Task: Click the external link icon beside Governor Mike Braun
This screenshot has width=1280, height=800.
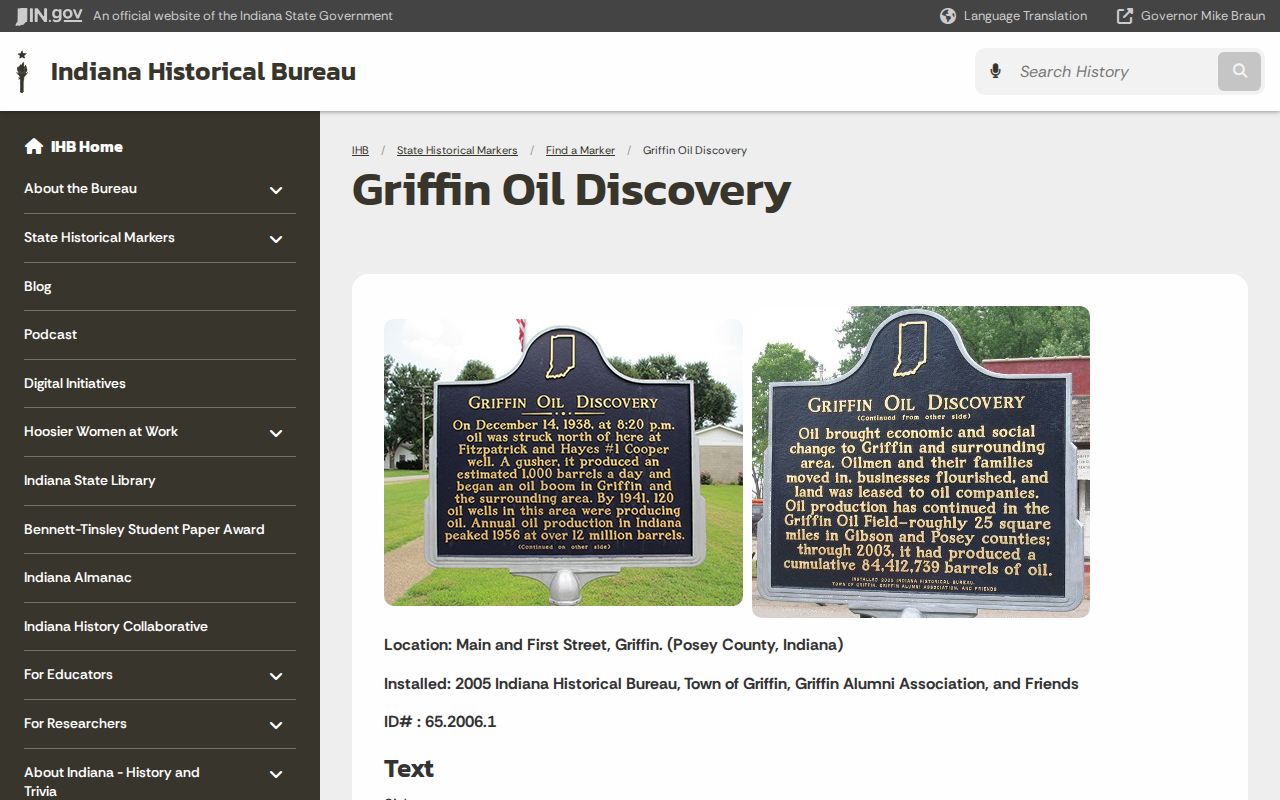Action: coord(1125,16)
